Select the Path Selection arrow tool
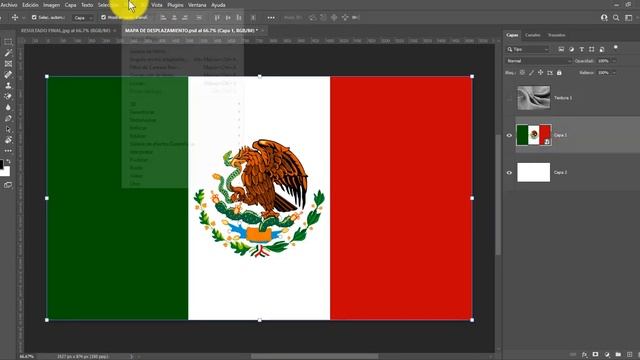The width and height of the screenshot is (640, 360). point(8,129)
